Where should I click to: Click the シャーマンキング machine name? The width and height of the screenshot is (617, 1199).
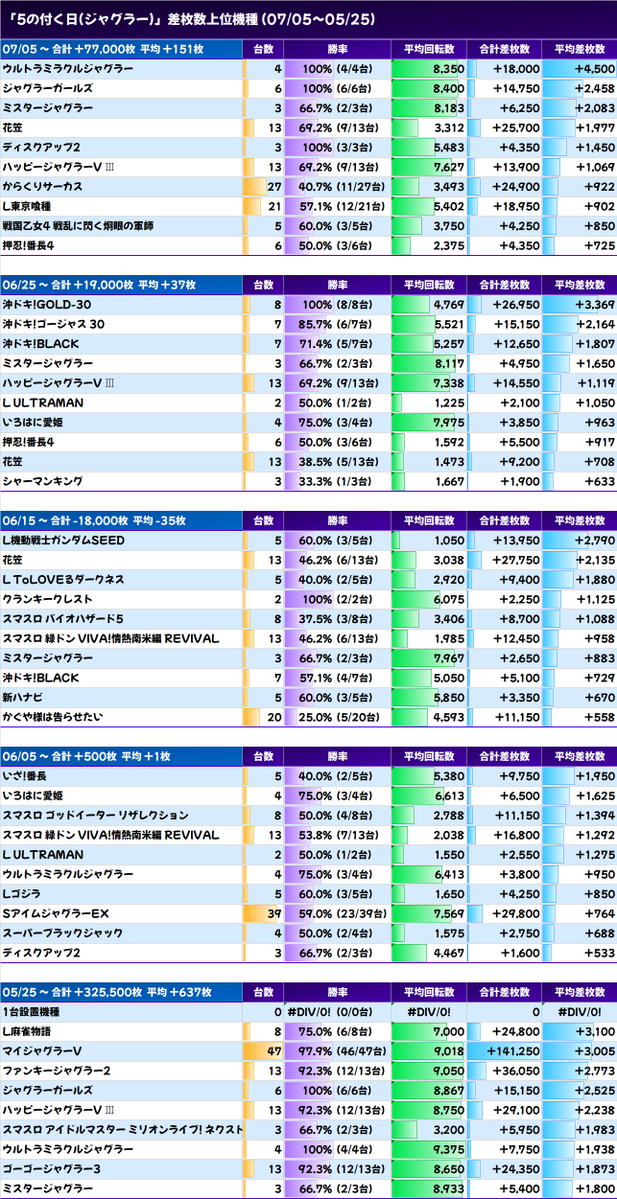click(43, 481)
